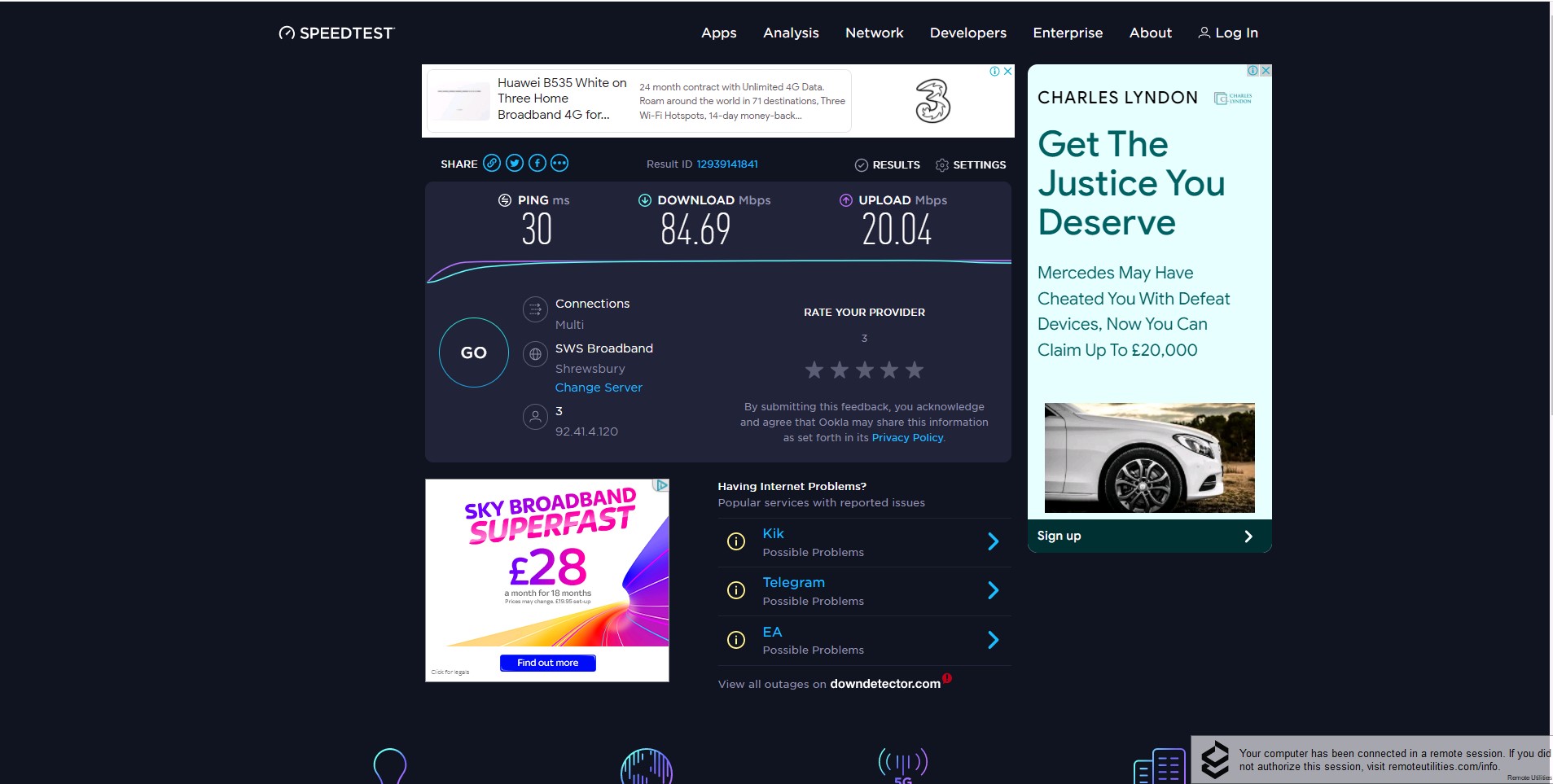This screenshot has height=784, width=1553.
Task: Start a new test with GO
Action: pyautogui.click(x=473, y=352)
